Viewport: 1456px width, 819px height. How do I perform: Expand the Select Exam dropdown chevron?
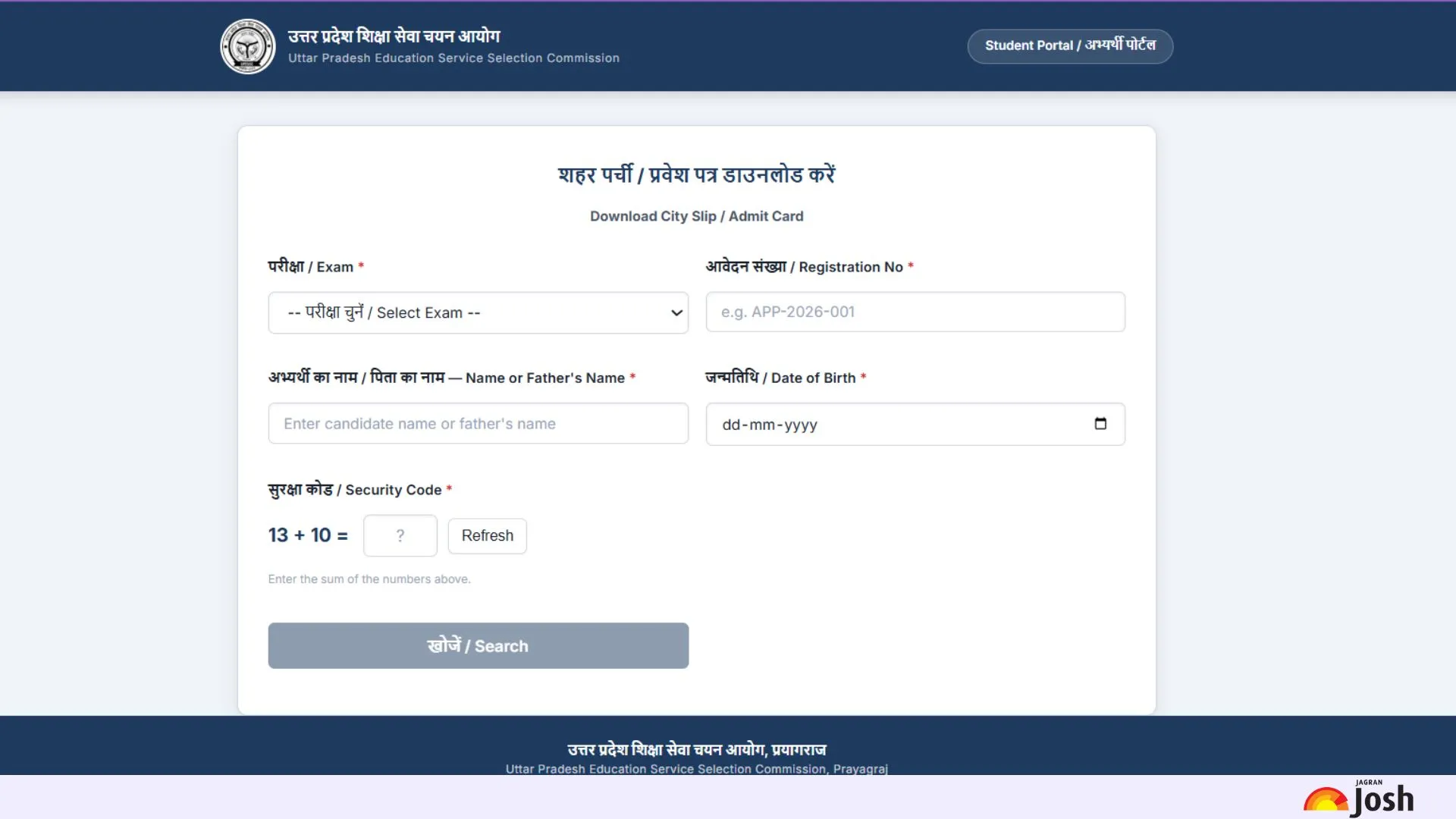[676, 312]
